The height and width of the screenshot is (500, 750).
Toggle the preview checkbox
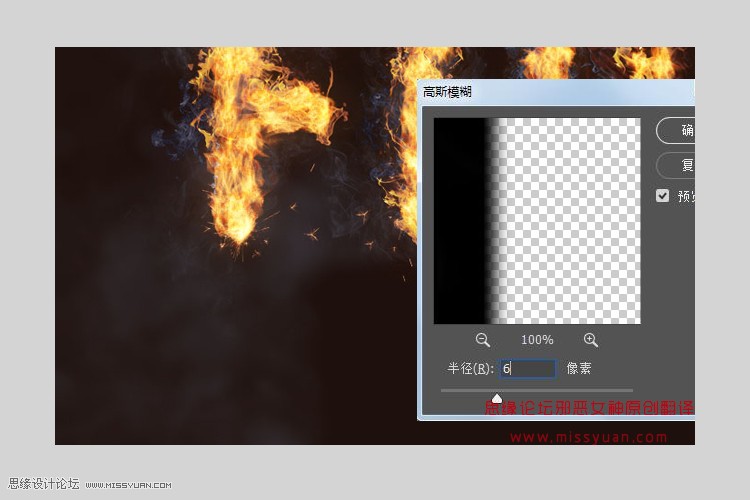pyautogui.click(x=662, y=196)
